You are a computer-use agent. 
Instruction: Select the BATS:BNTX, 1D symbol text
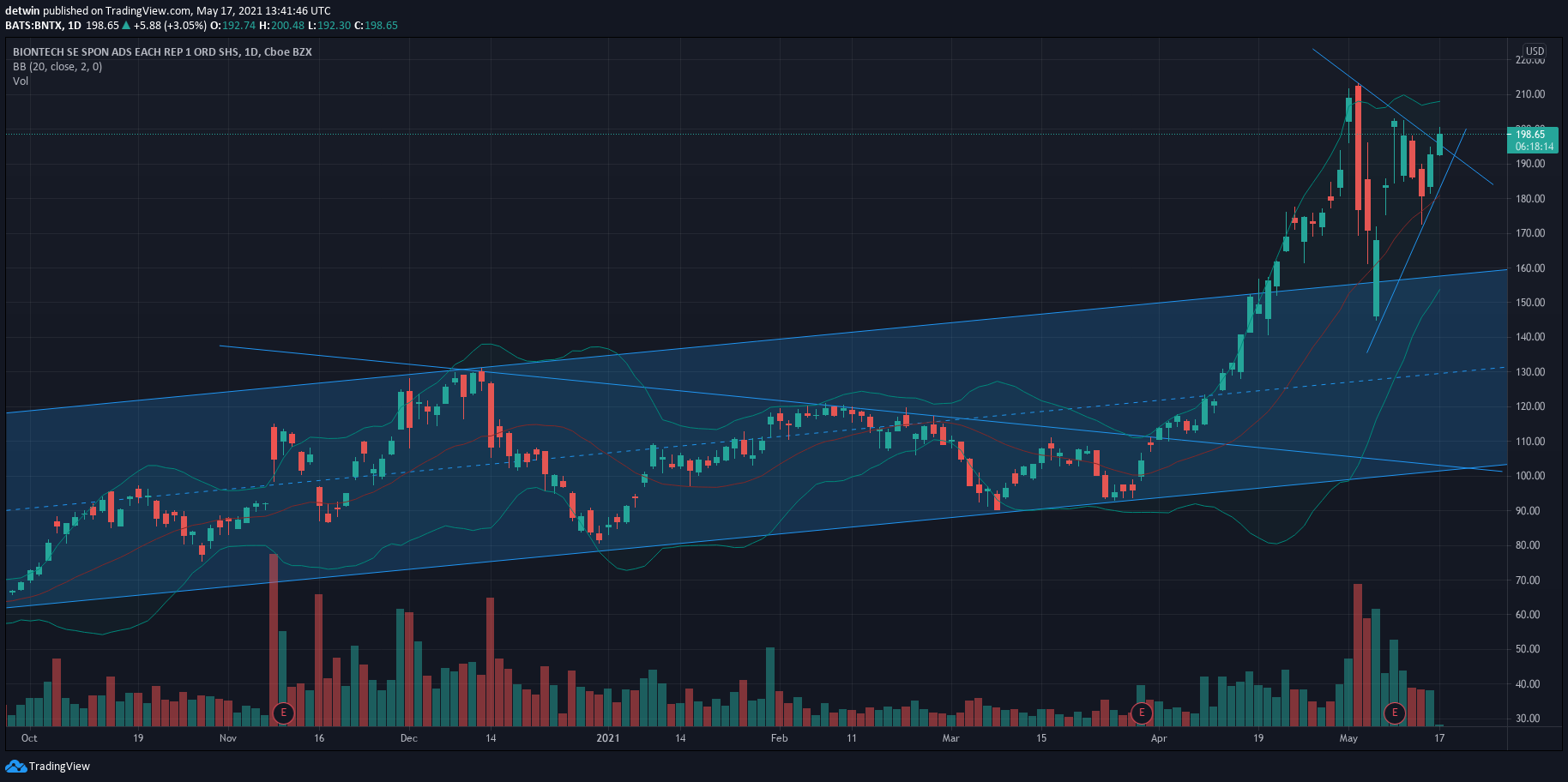43,26
